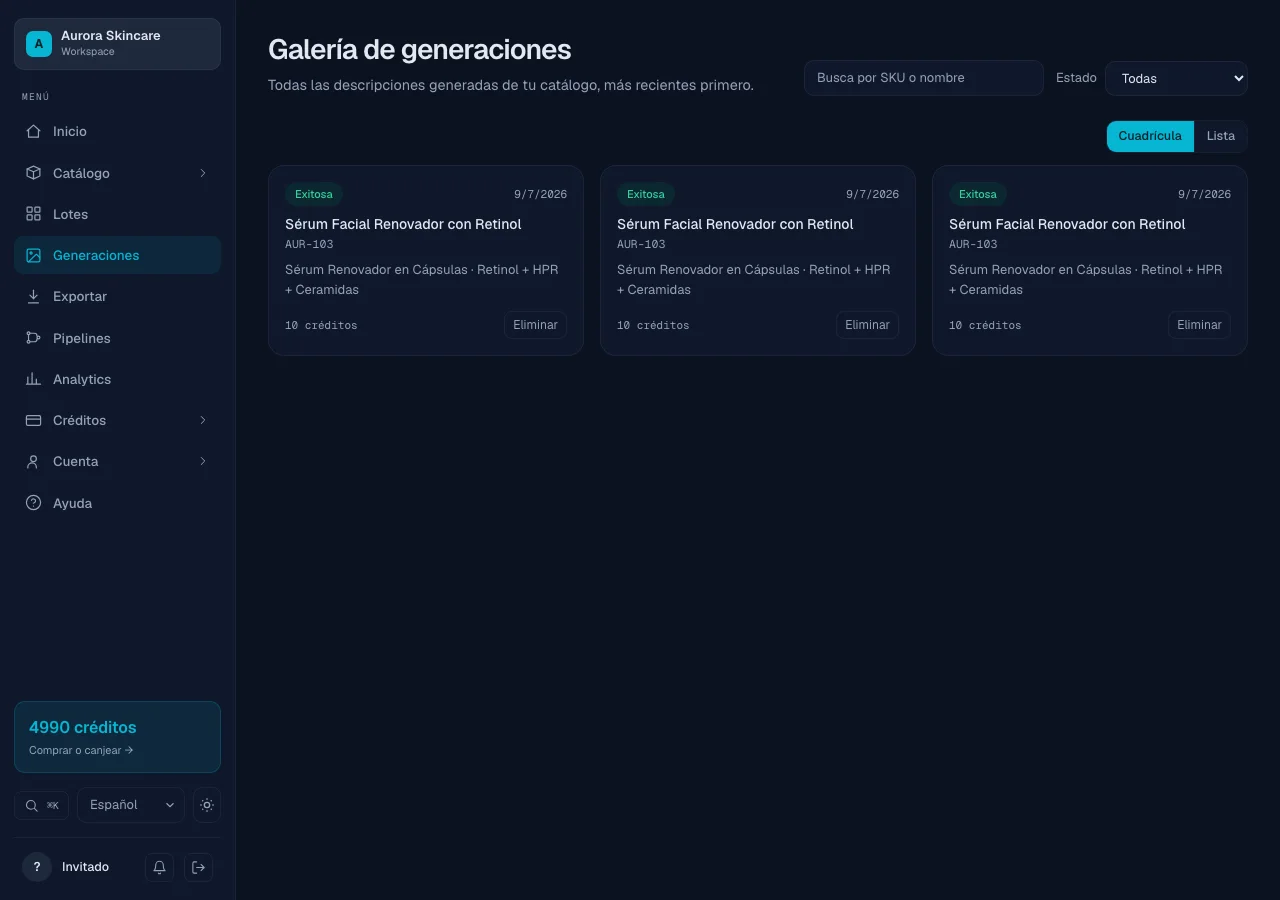The width and height of the screenshot is (1280, 900).
Task: Click the Pipelines icon in sidebar
Action: click(33, 338)
